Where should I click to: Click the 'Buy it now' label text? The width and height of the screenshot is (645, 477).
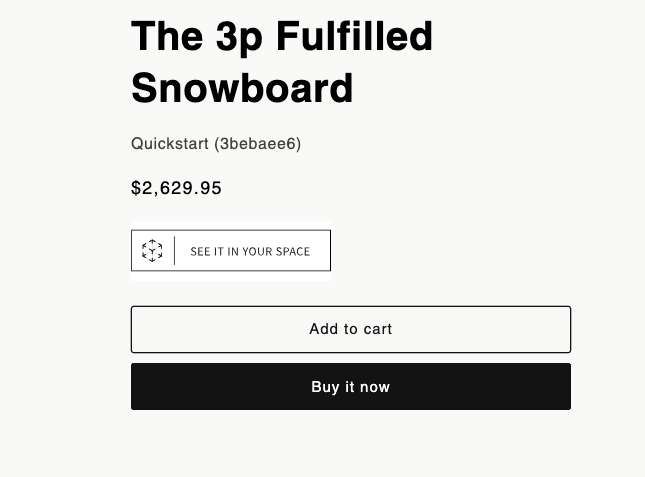click(x=350, y=387)
